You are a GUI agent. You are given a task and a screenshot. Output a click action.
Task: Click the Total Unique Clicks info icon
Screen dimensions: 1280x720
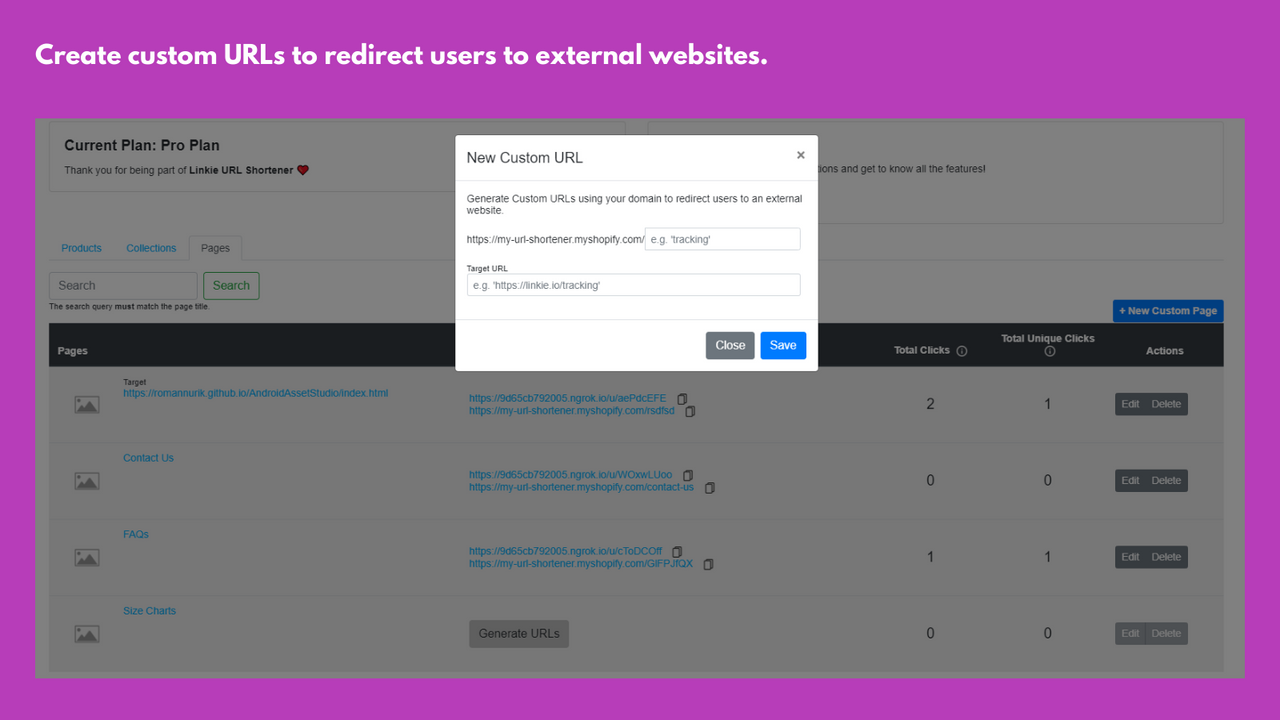click(1047, 352)
